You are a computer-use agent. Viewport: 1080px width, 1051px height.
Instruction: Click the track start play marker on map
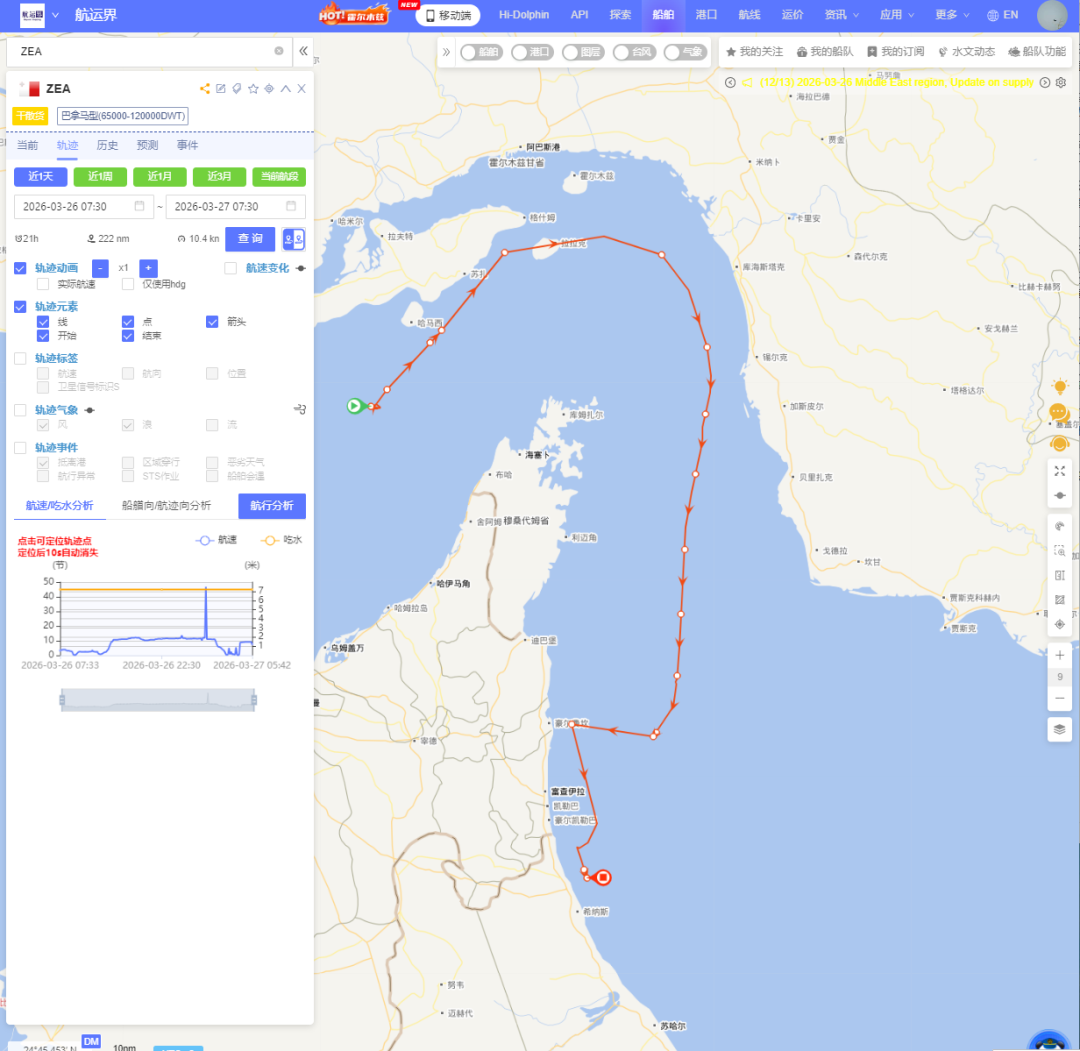[x=354, y=405]
